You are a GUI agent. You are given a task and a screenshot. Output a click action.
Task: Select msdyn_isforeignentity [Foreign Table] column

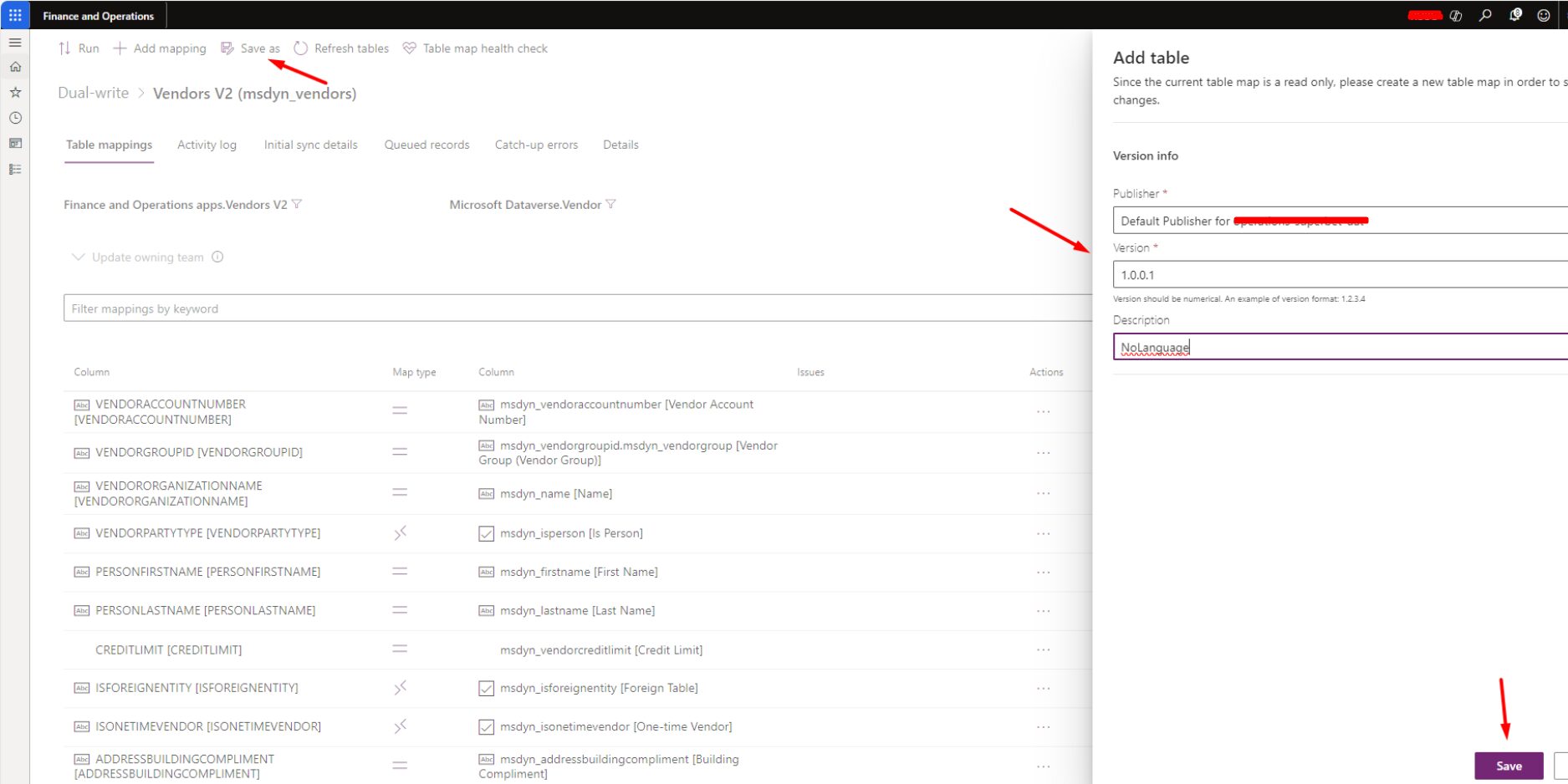599,688
